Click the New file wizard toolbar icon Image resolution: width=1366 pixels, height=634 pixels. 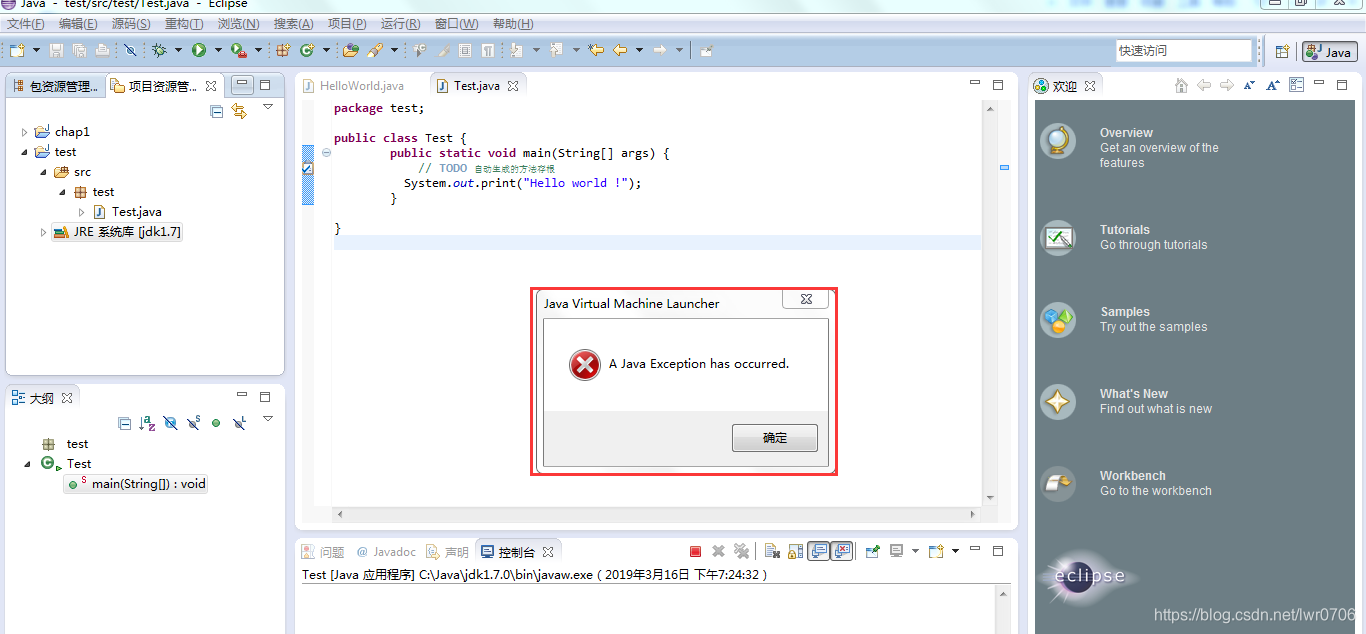click(x=18, y=50)
